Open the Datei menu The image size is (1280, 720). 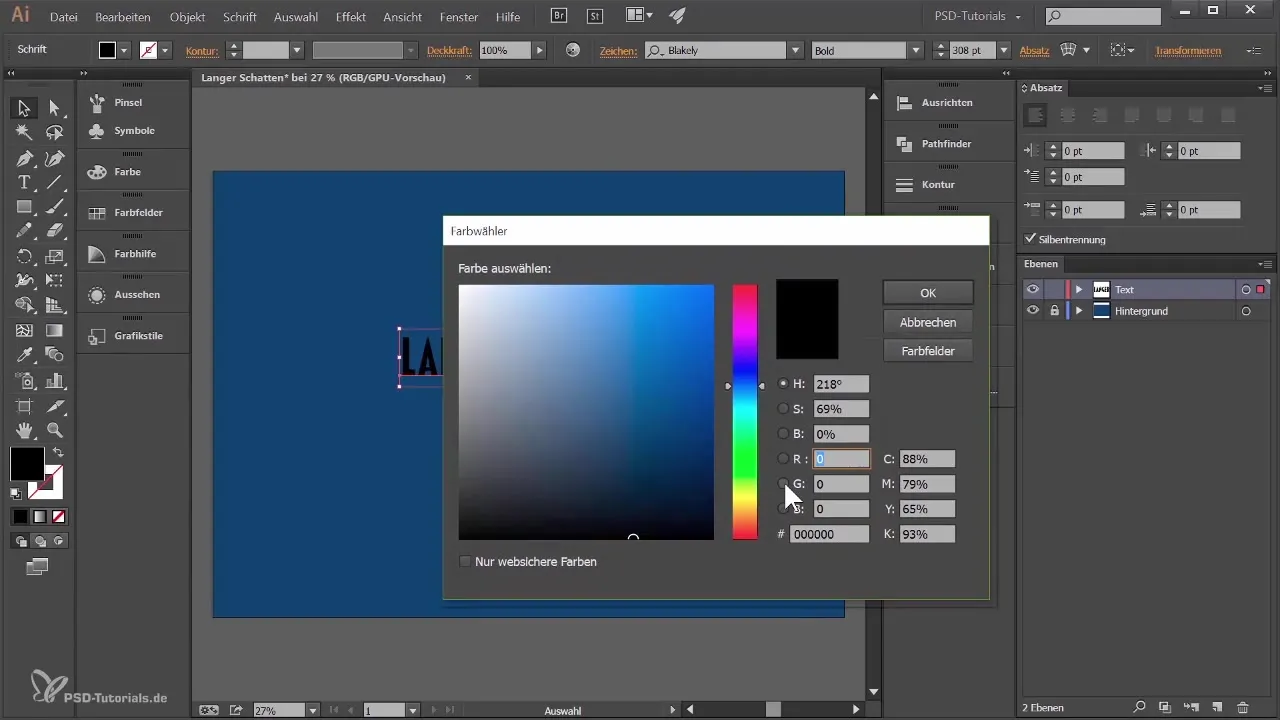[x=63, y=17]
